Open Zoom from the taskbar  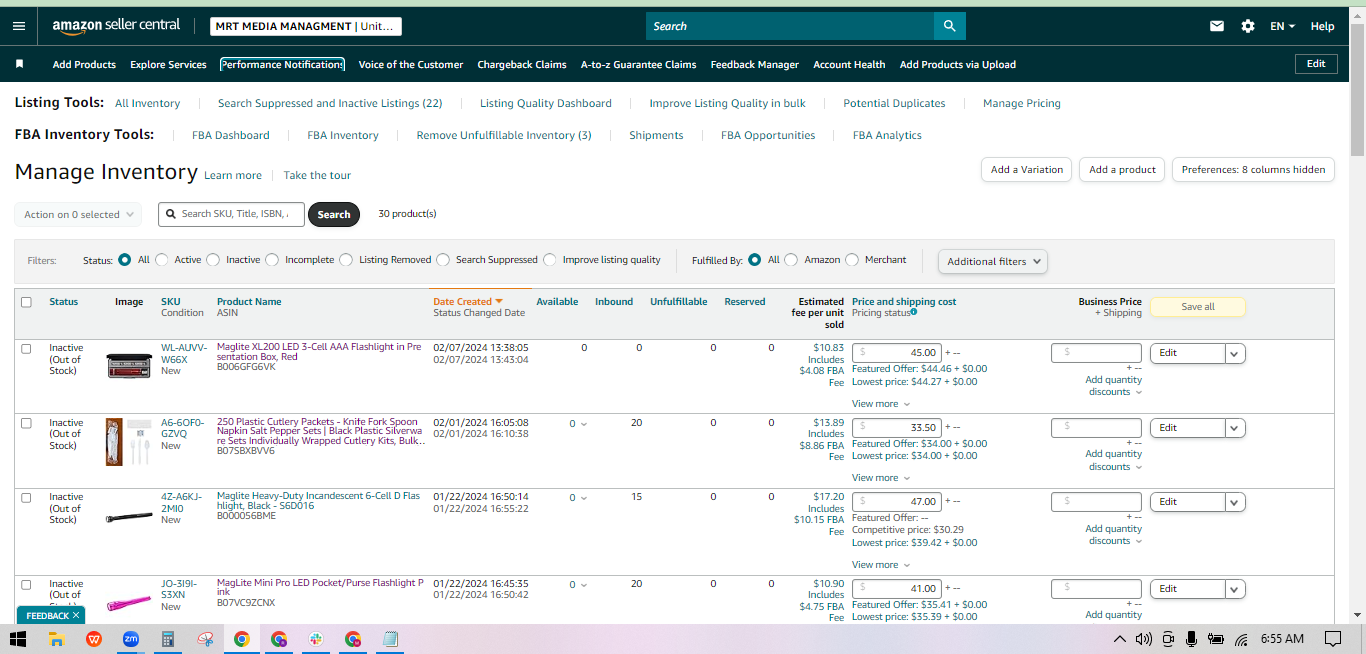pyautogui.click(x=130, y=639)
